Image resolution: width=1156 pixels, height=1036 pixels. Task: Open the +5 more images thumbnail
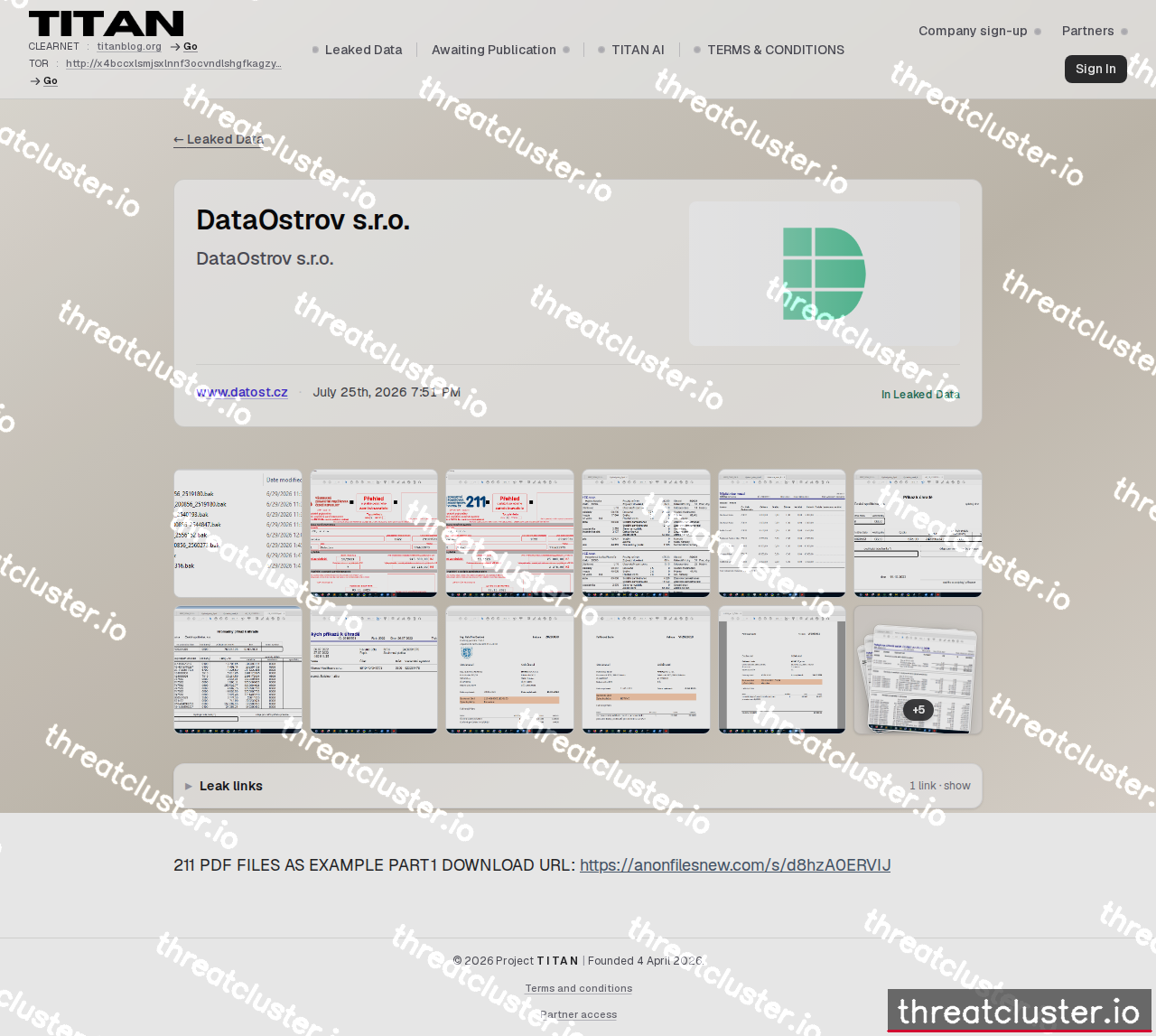918,669
